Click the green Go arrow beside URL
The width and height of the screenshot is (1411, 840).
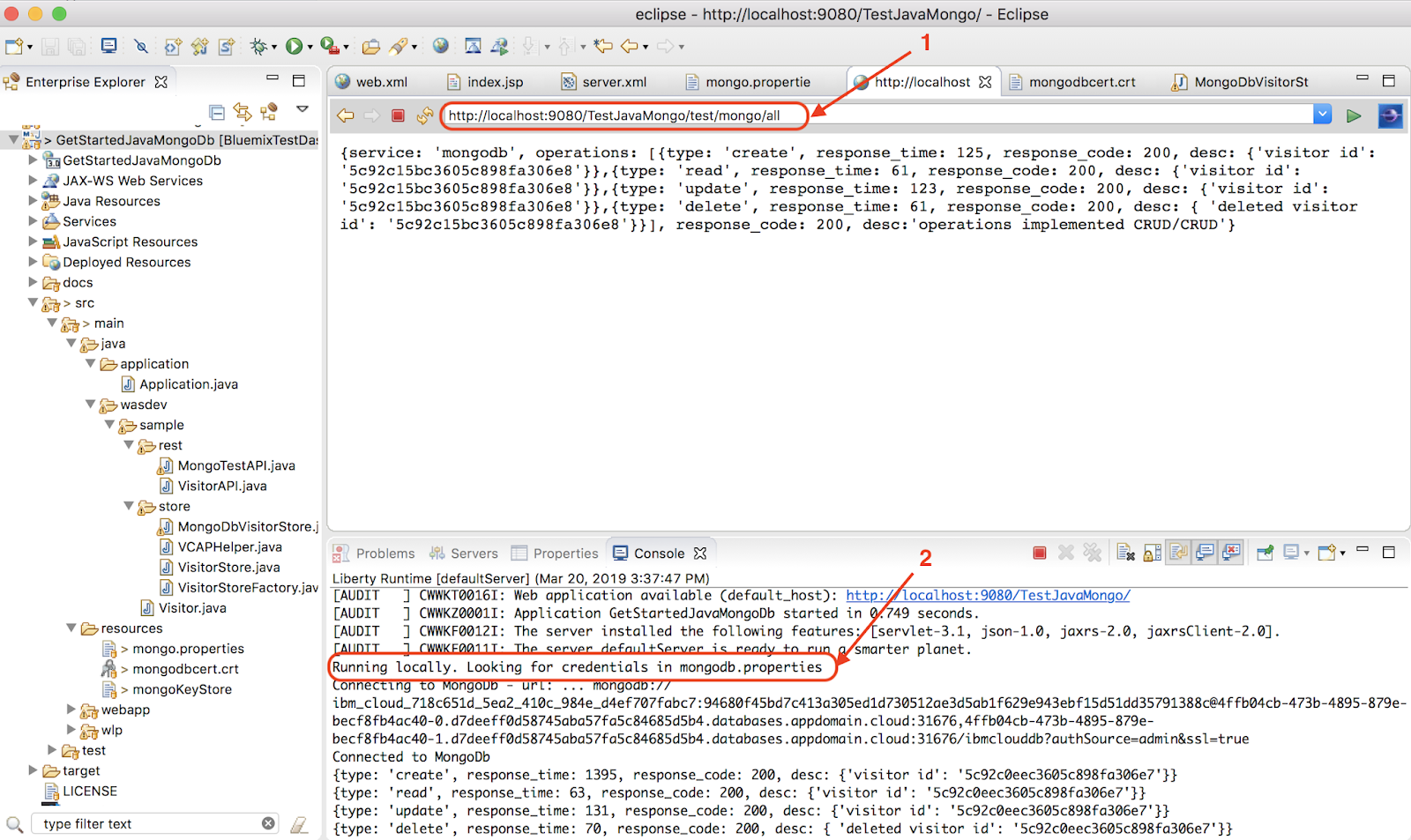click(x=1354, y=115)
